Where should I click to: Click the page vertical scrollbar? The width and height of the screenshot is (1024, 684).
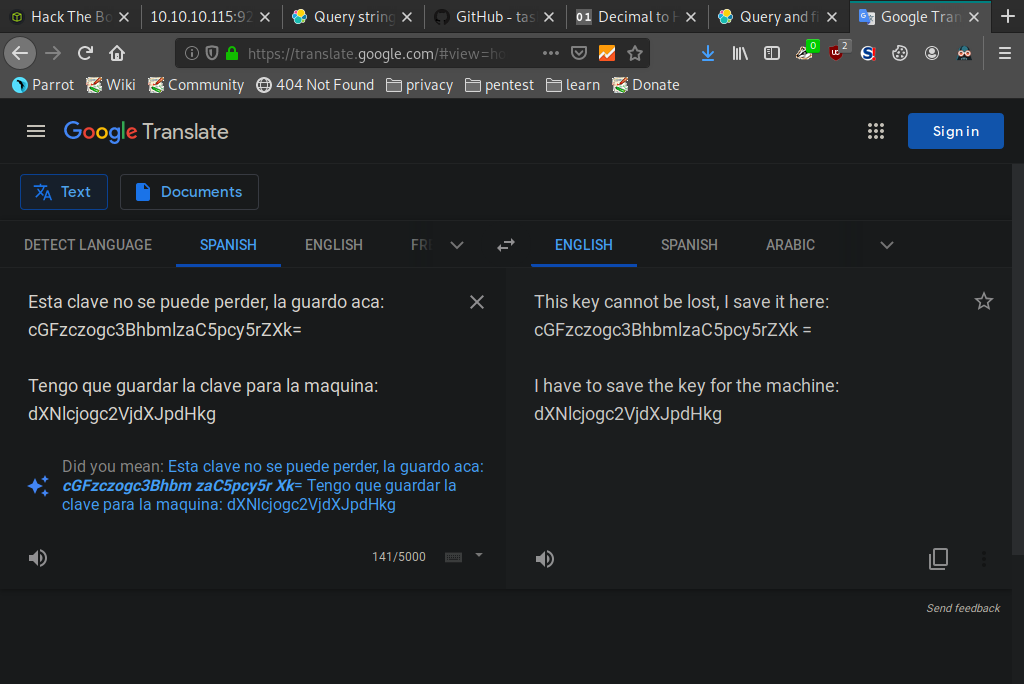[1017, 359]
